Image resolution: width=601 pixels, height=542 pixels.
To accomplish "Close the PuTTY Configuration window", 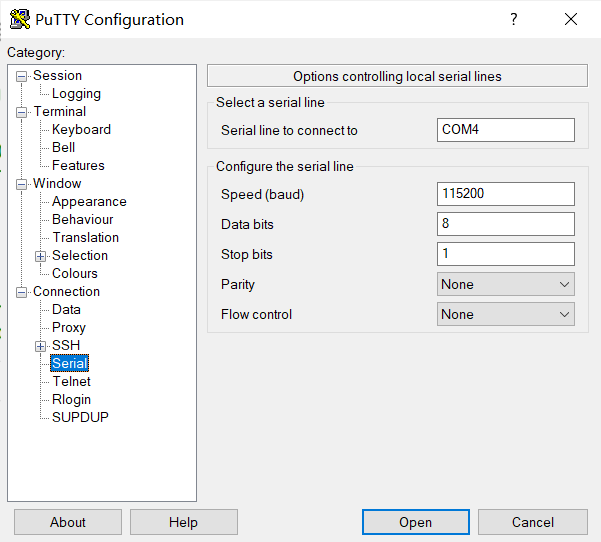I will [571, 19].
